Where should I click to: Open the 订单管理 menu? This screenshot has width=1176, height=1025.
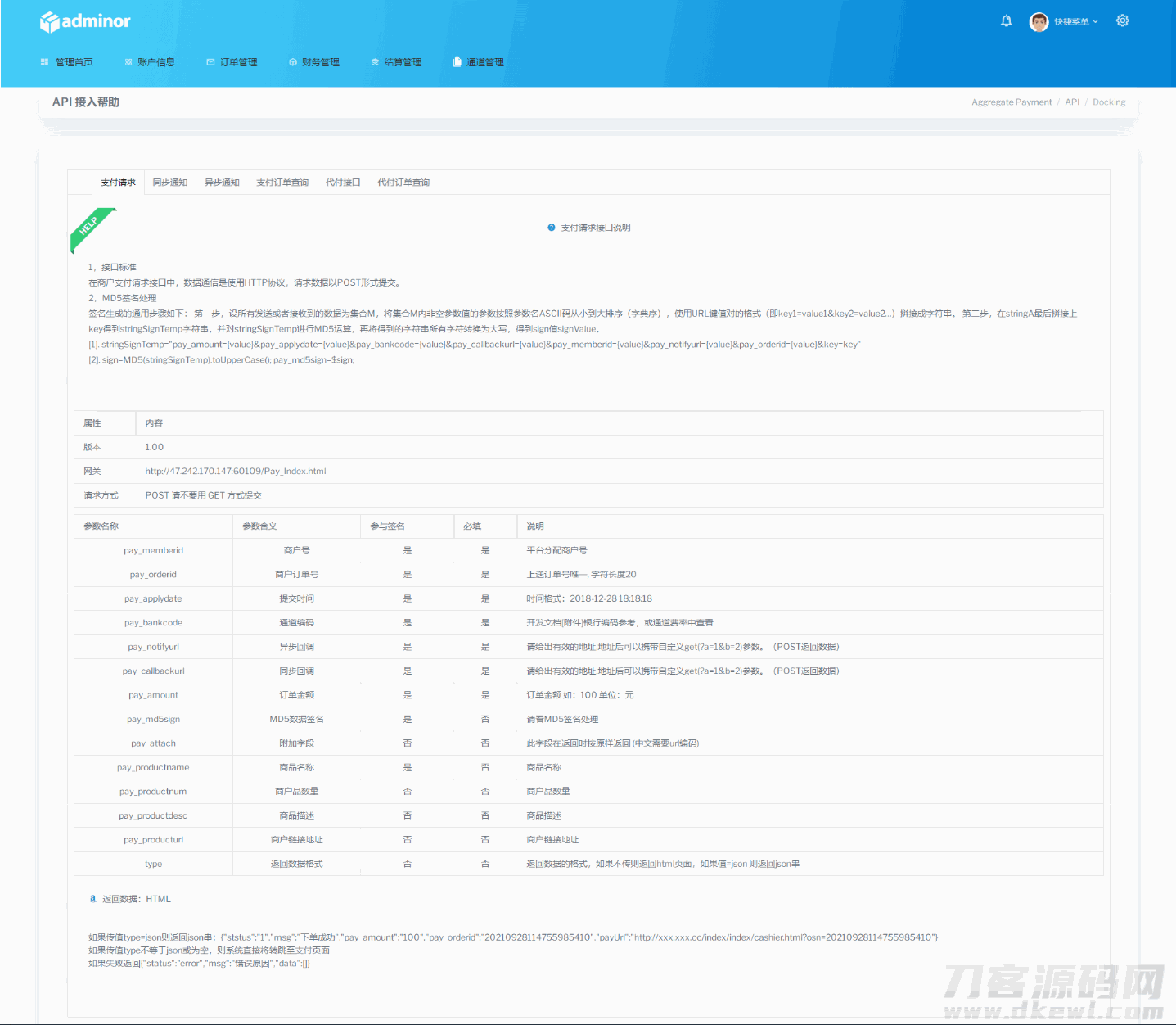[x=232, y=62]
